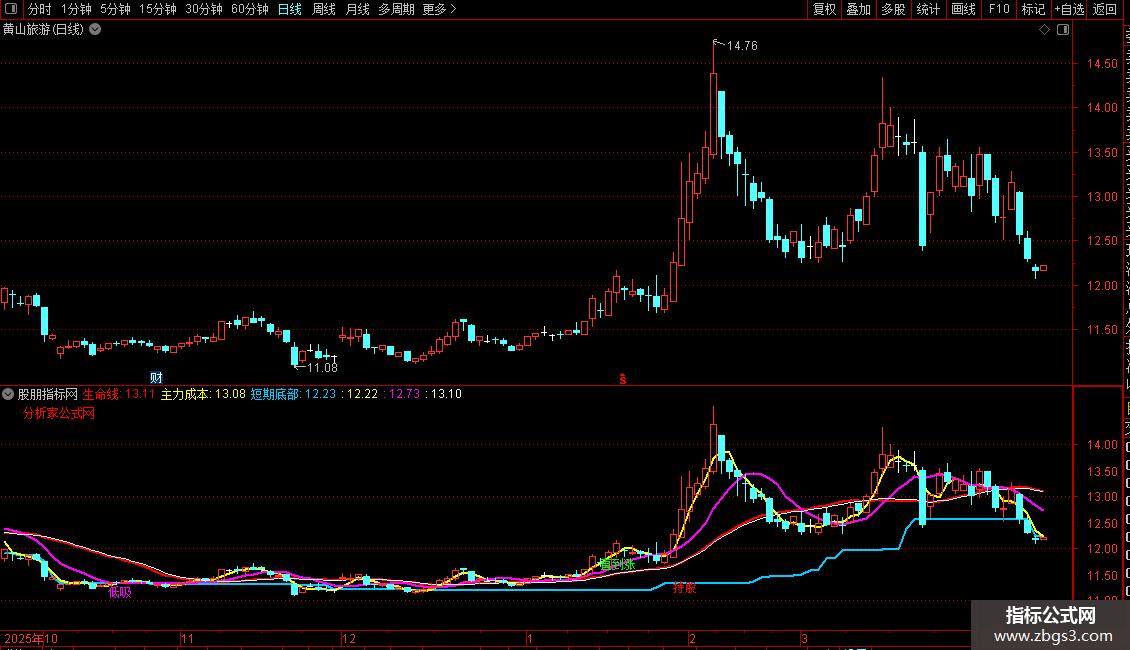
Task: Click the 复权 adjustment button
Action: pos(824,9)
